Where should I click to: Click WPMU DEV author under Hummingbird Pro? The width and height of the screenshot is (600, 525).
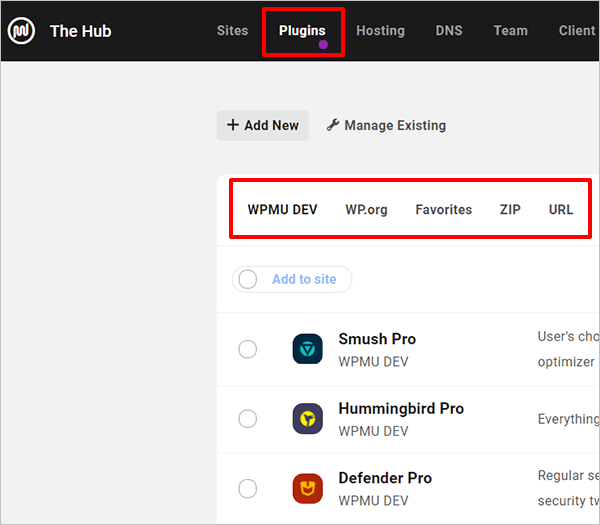click(373, 431)
